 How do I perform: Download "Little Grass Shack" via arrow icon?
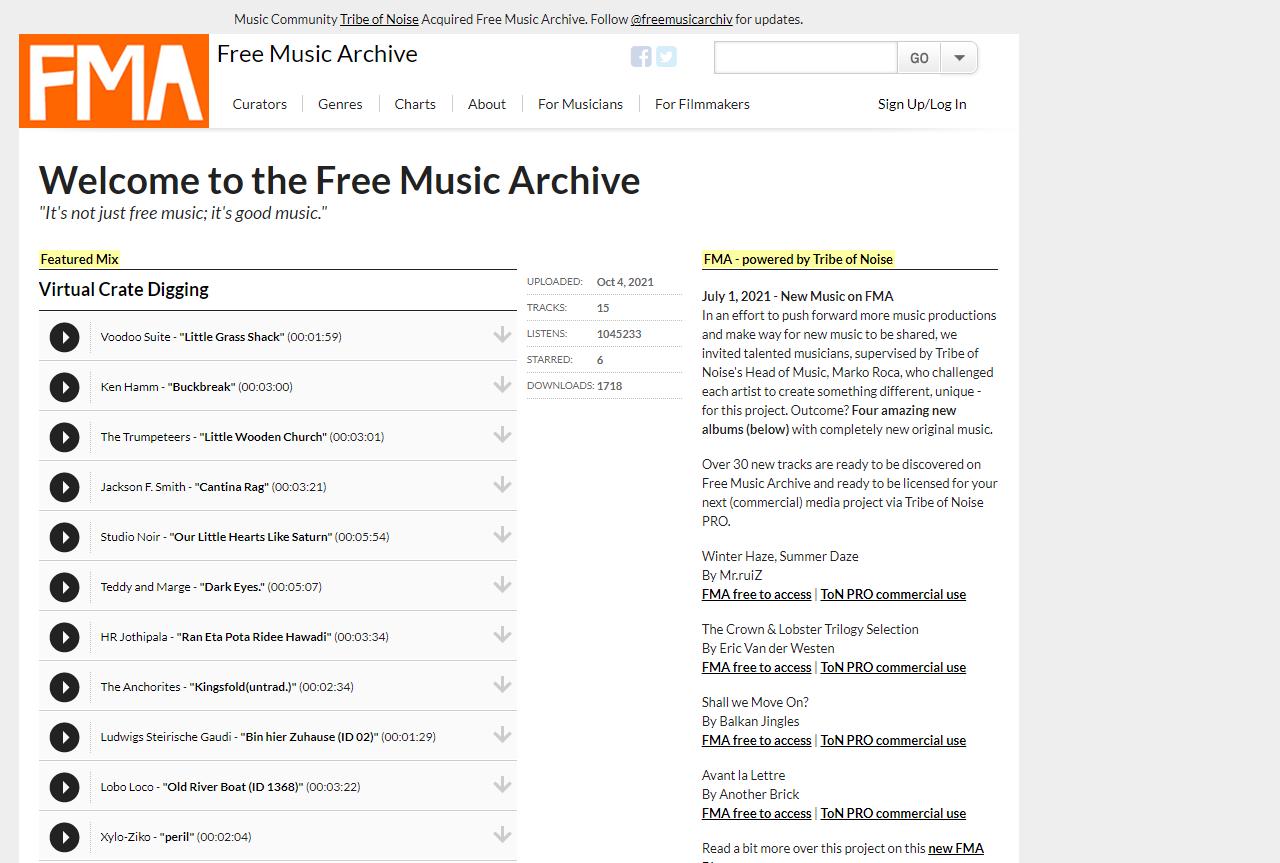click(x=502, y=335)
